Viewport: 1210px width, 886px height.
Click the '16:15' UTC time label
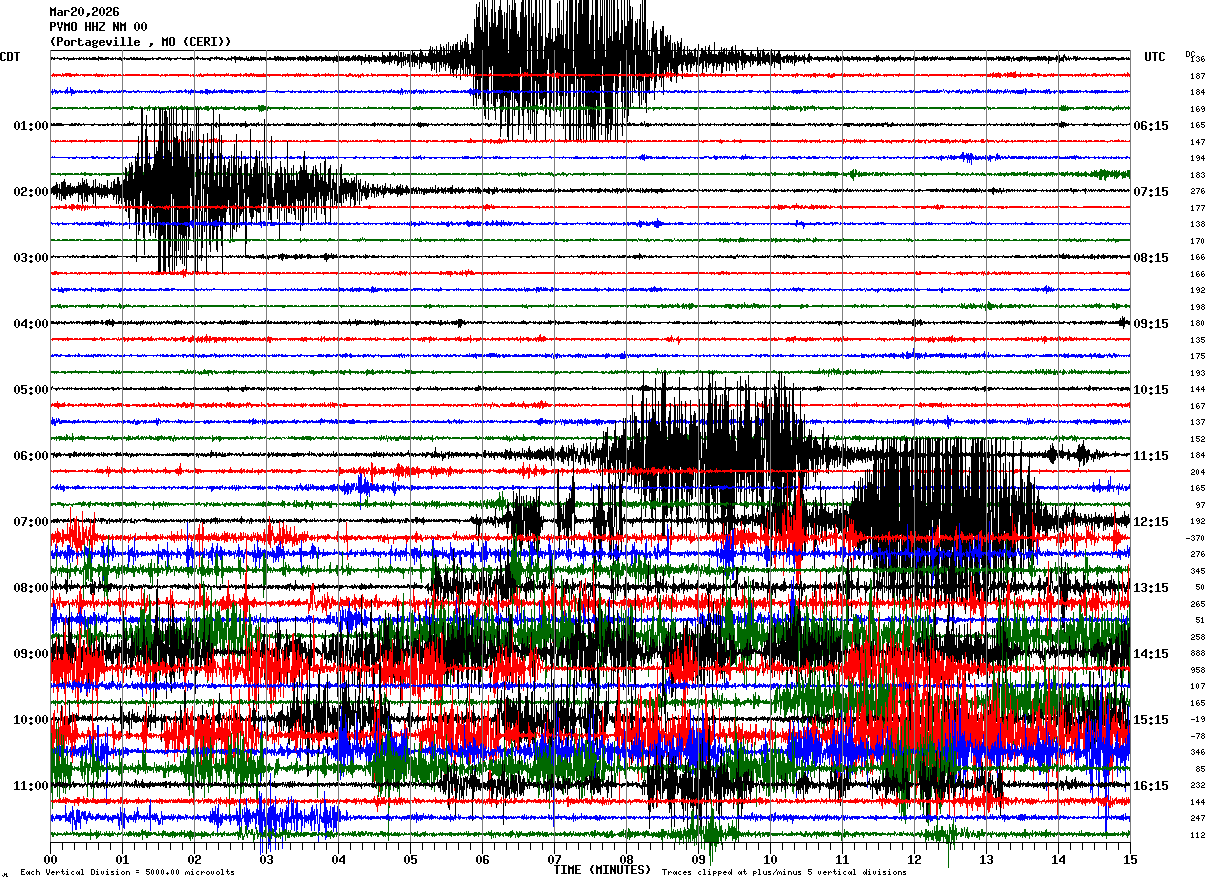coord(1151,786)
